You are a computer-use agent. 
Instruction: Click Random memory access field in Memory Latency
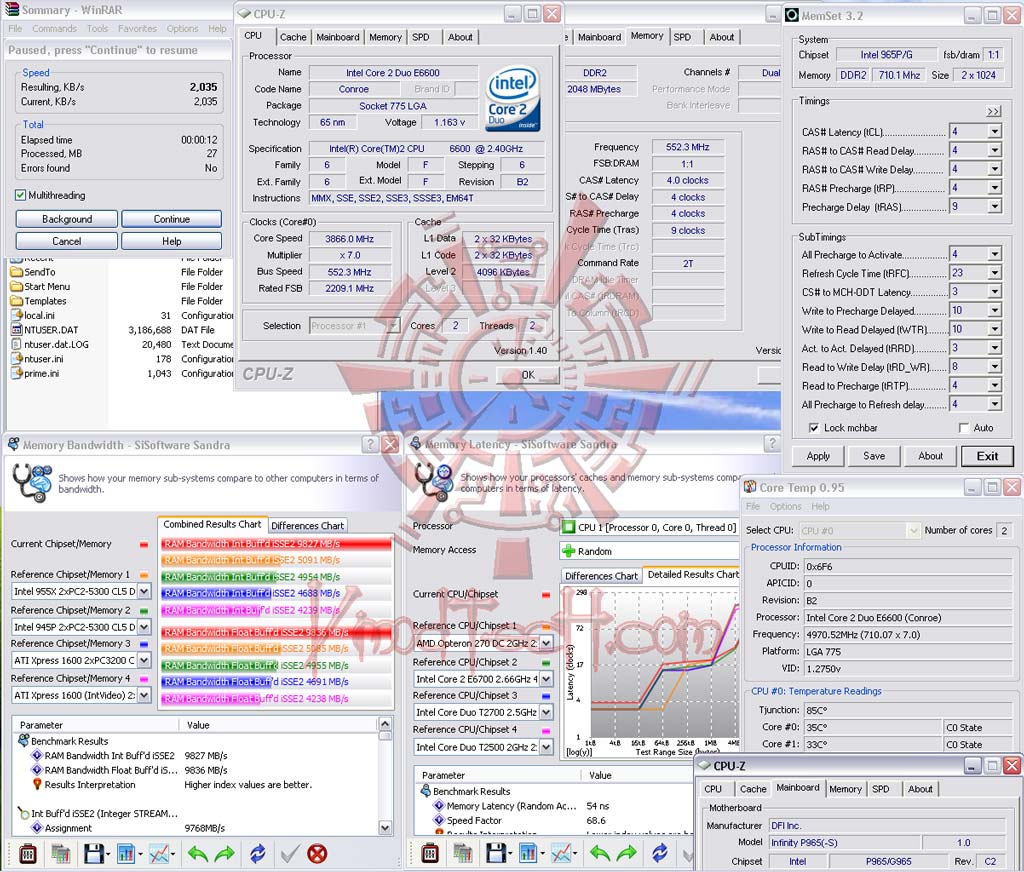(650, 551)
